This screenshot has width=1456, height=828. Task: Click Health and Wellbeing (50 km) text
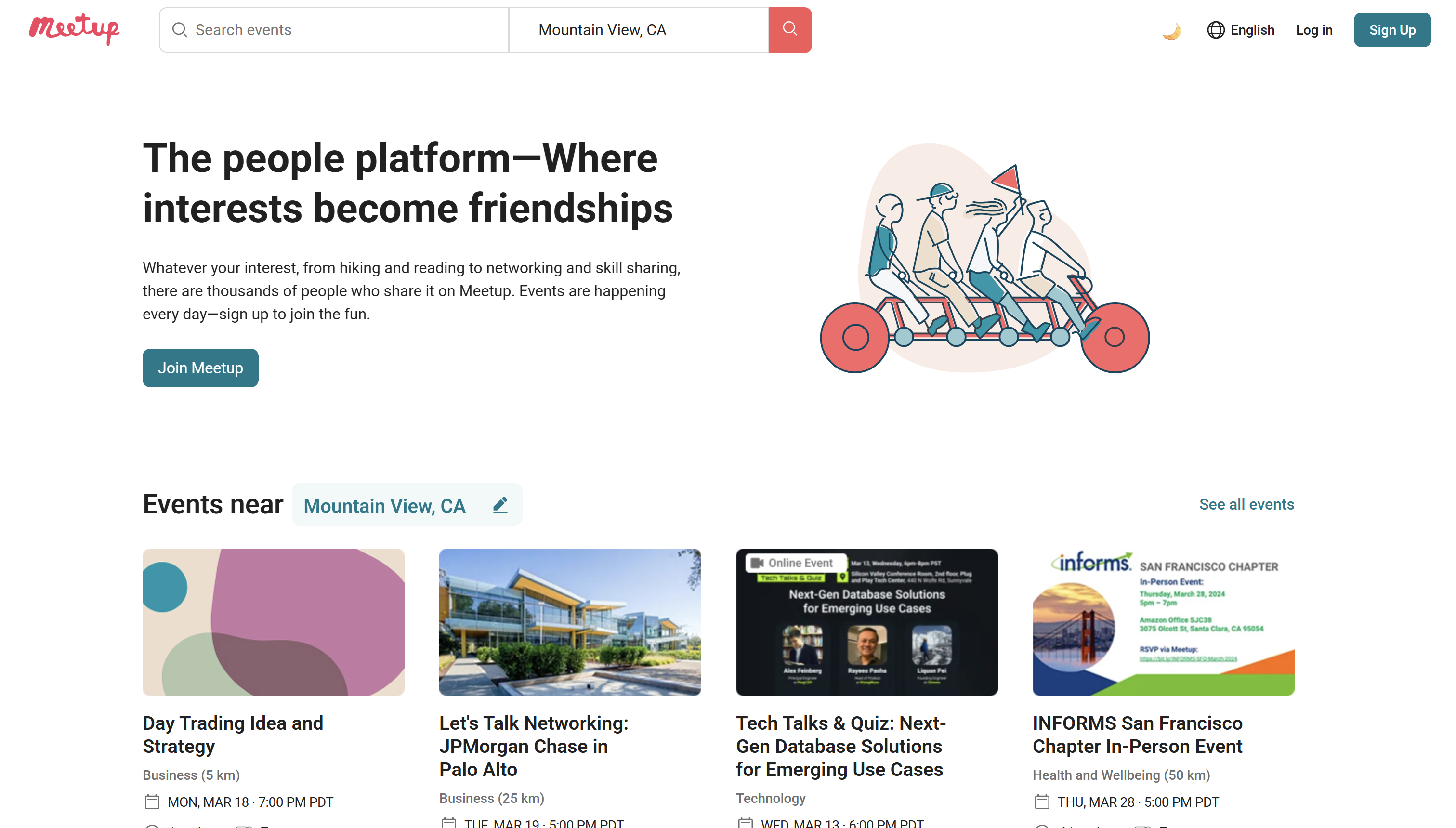pos(1122,775)
